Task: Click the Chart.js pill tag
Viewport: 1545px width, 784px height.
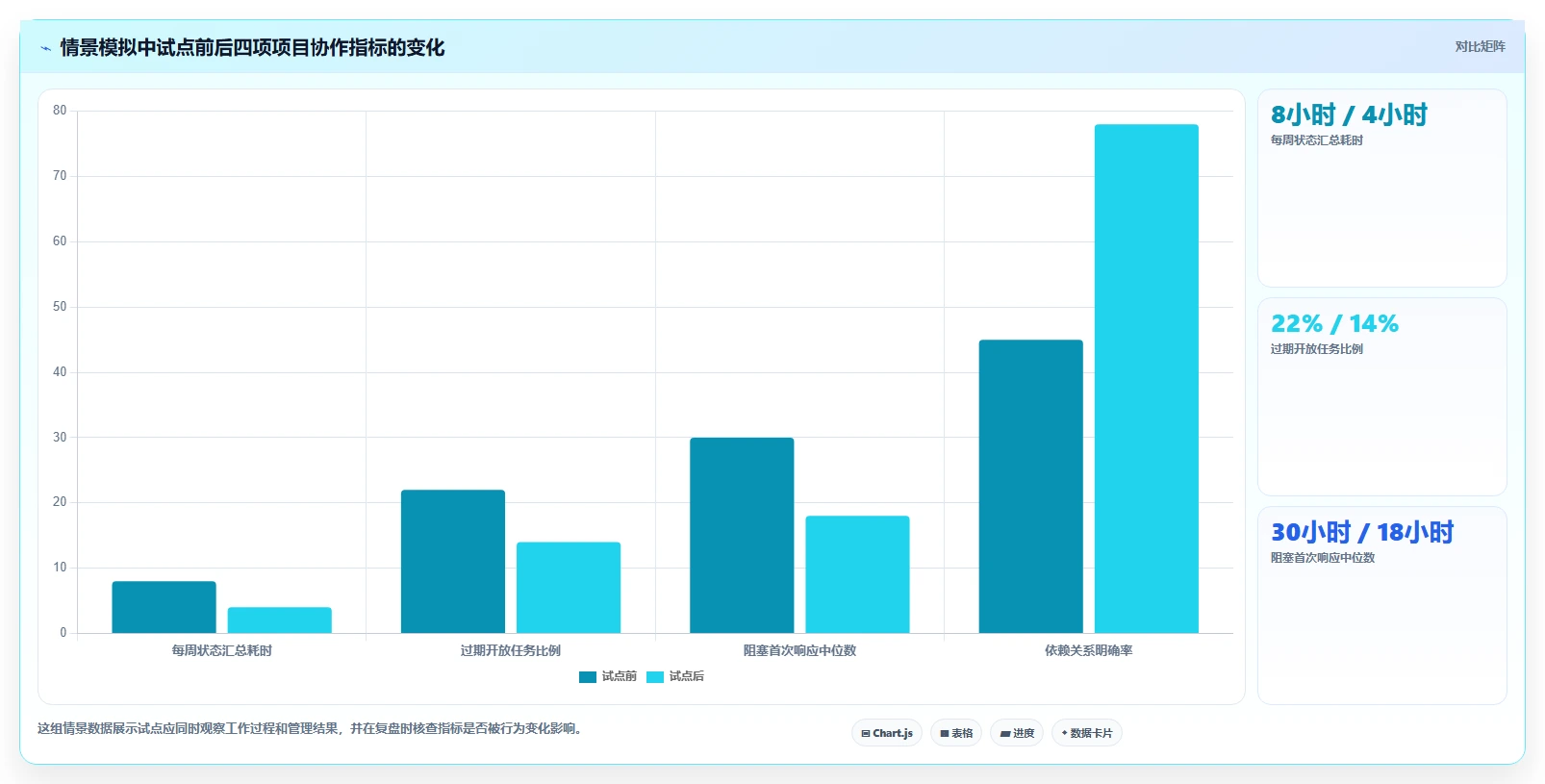Action: [x=887, y=733]
